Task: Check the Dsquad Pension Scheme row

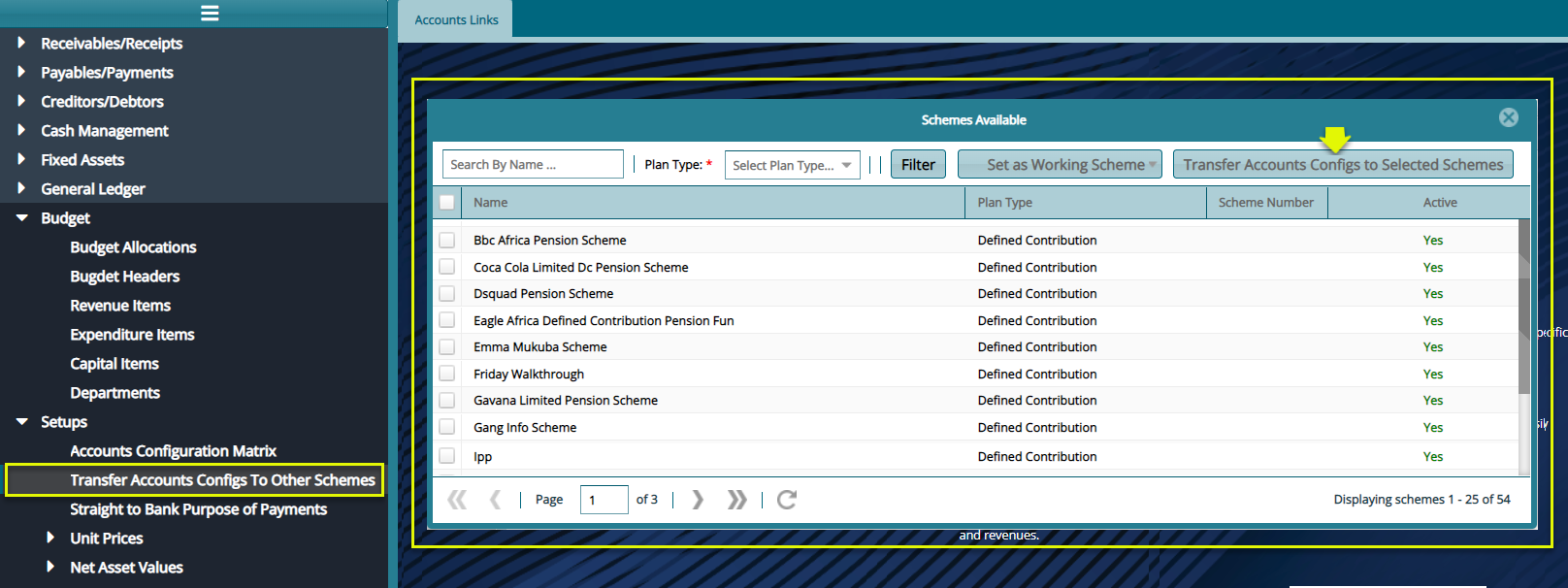Action: pos(446,293)
